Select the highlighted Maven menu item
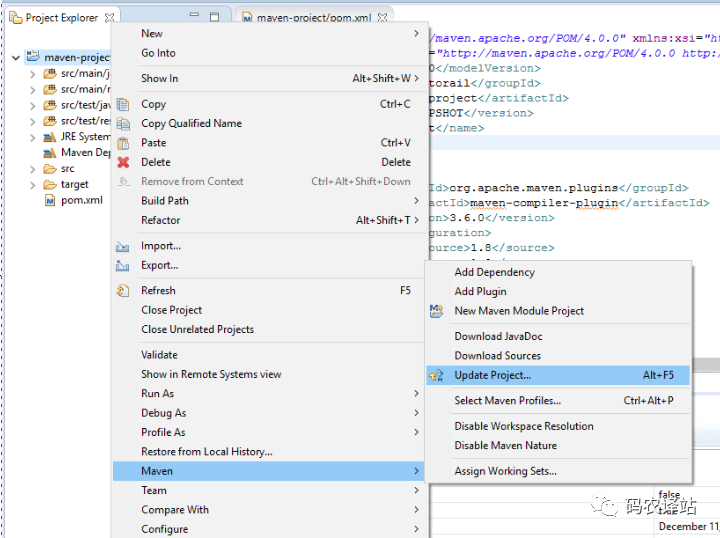The image size is (720, 538). [268, 471]
